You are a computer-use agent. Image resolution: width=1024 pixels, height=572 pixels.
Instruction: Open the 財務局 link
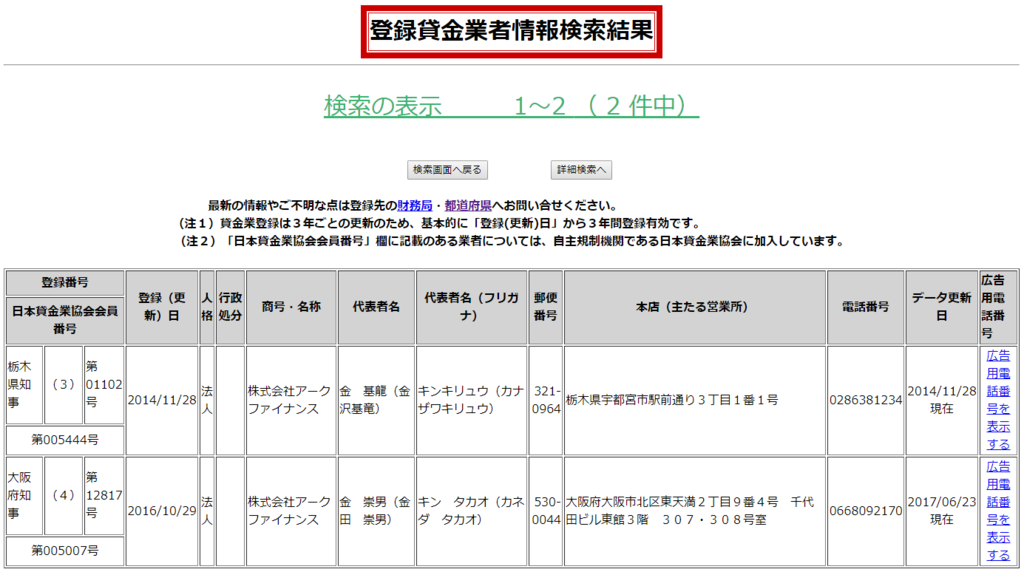point(415,206)
